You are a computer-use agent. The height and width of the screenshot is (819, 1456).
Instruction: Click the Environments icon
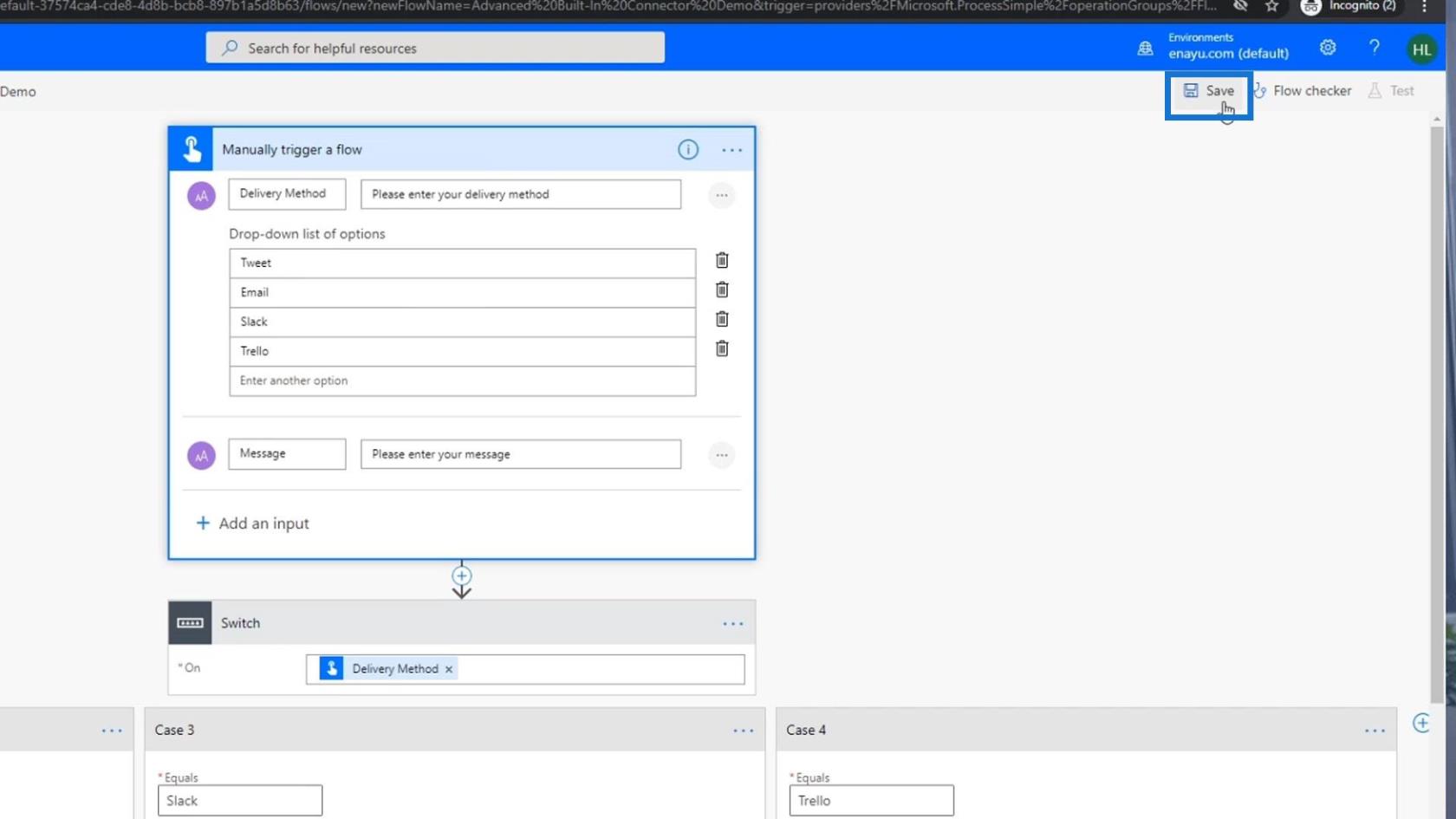[1145, 49]
